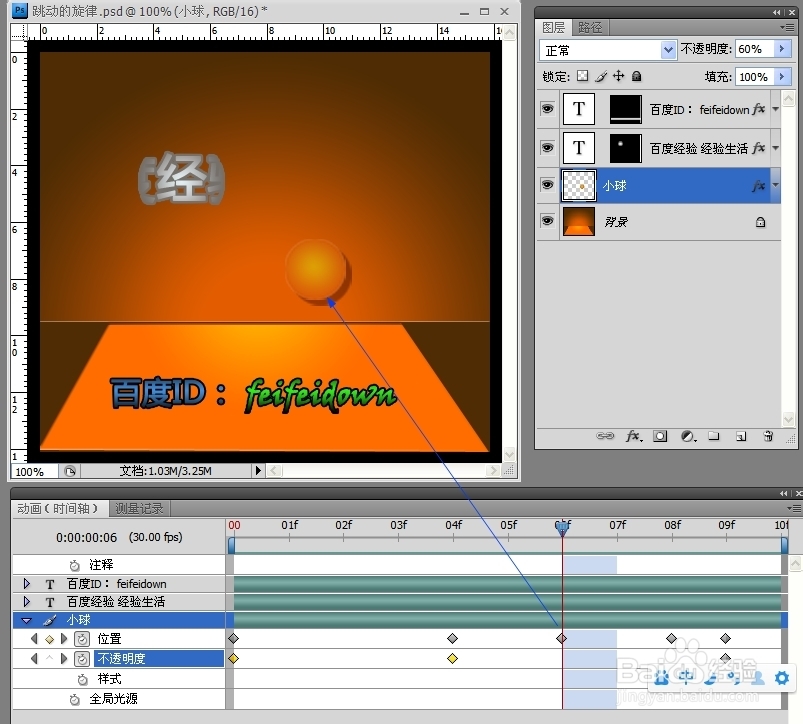The height and width of the screenshot is (724, 803).
Task: Open opacity slider arrow next to 60%
Action: (782, 49)
